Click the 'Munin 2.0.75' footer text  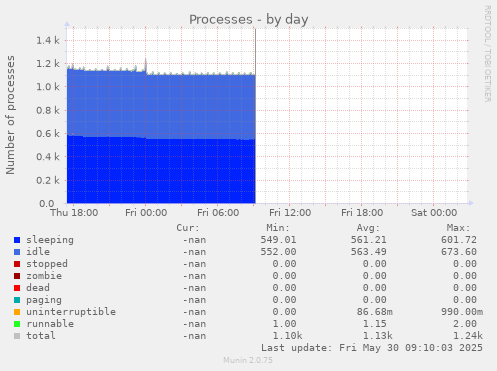coord(248,360)
